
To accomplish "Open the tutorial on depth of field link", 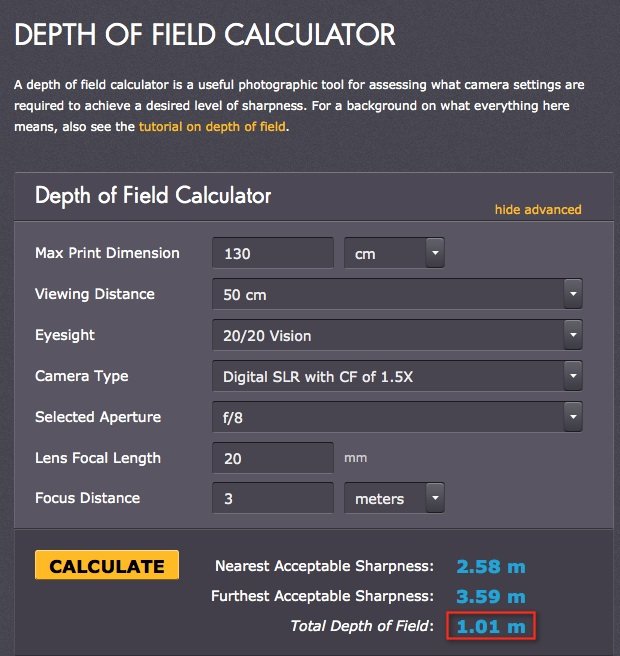I will coord(213,127).
